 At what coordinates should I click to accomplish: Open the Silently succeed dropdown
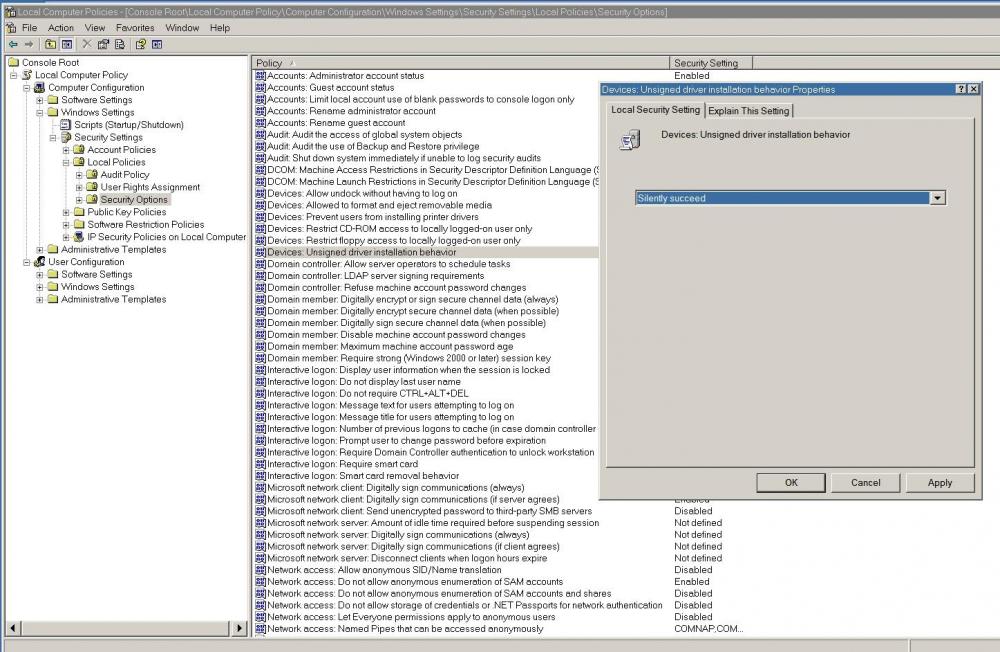coord(937,198)
